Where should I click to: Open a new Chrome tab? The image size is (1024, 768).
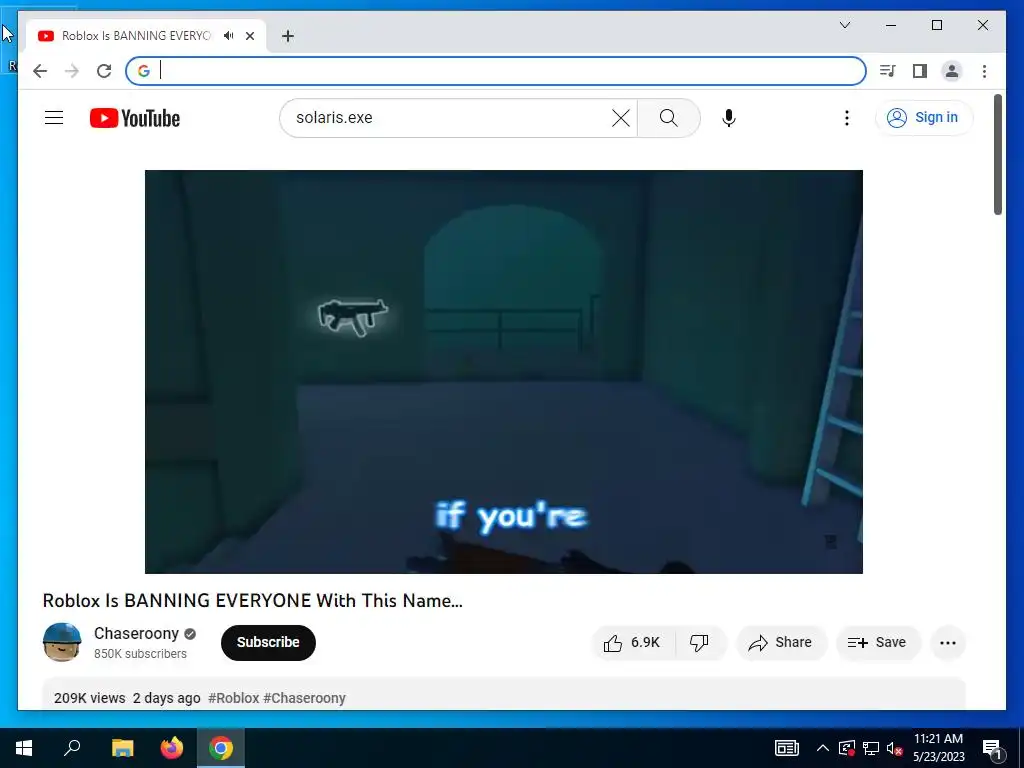point(287,36)
